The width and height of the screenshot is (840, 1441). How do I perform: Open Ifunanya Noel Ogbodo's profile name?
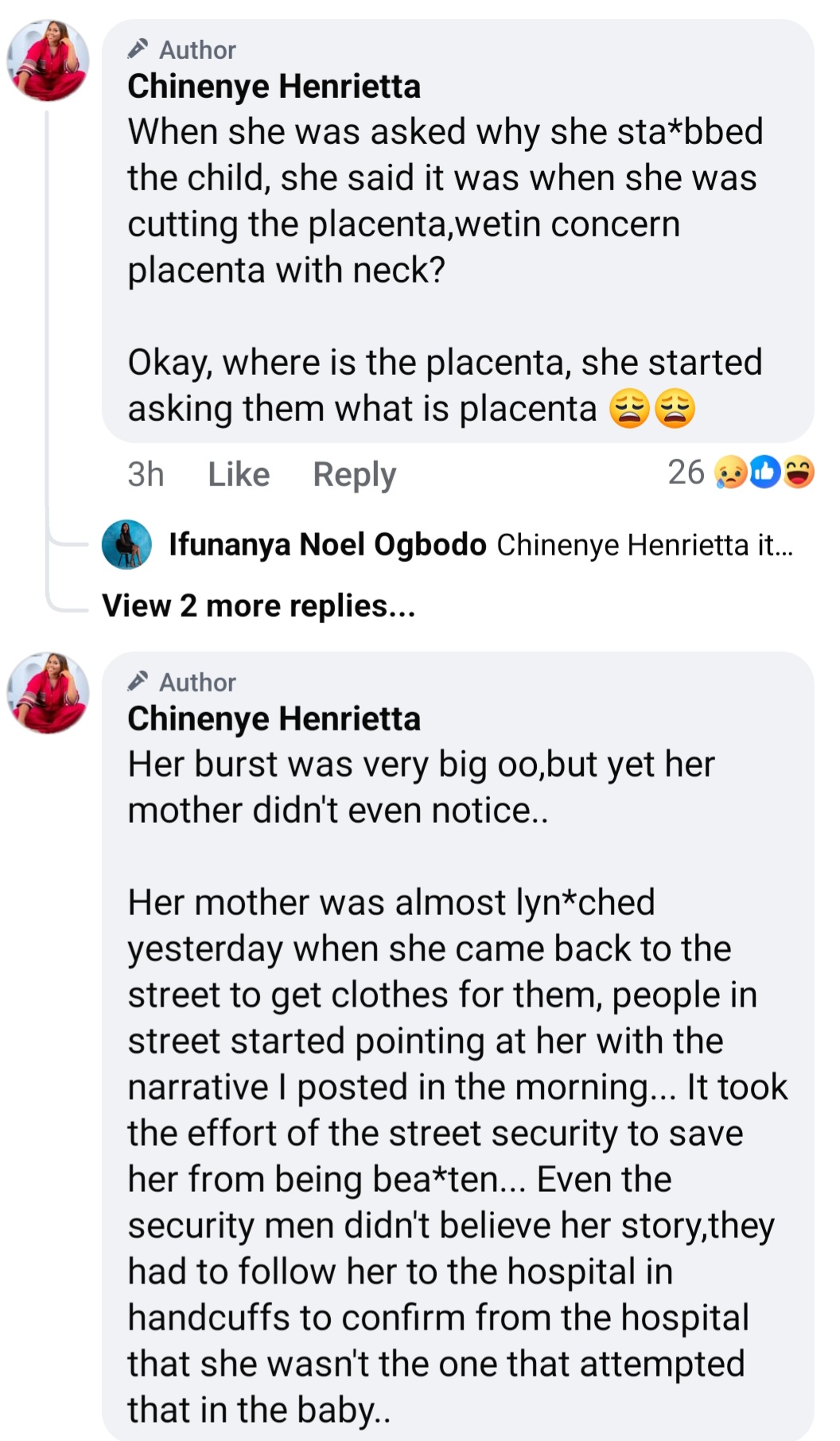pos(327,545)
